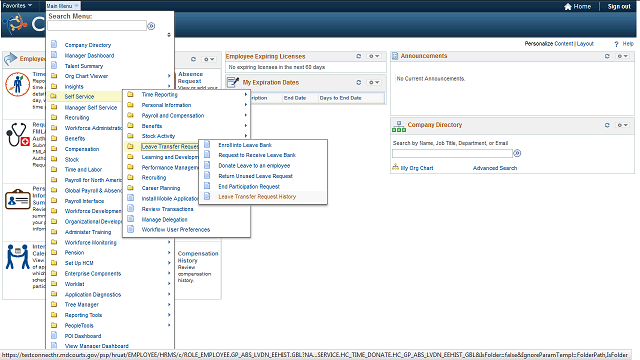The height and width of the screenshot is (360, 640).
Task: Click the Sign out link
Action: click(619, 7)
